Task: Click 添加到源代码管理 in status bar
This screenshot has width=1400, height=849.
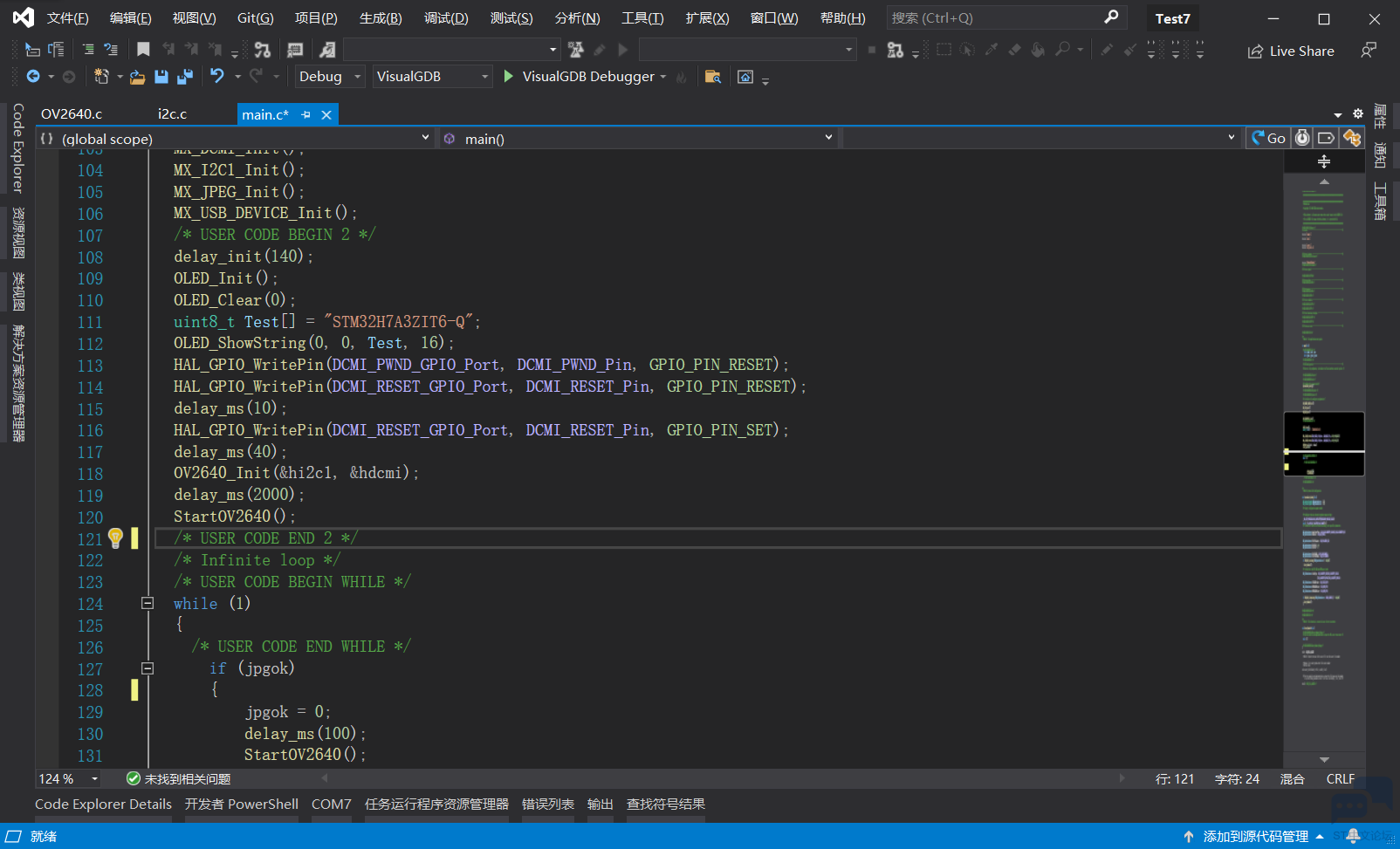Action: [1254, 836]
